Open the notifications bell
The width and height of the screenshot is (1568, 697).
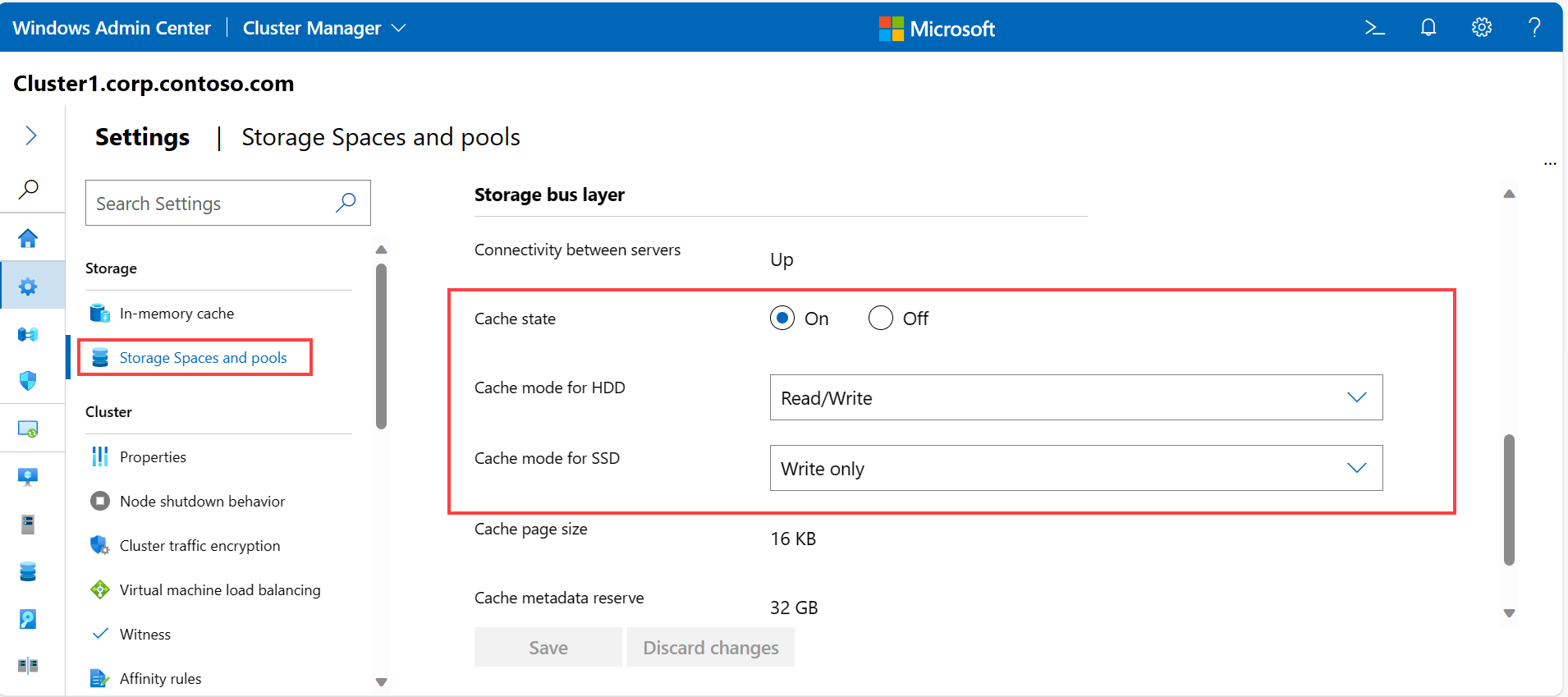click(1428, 28)
